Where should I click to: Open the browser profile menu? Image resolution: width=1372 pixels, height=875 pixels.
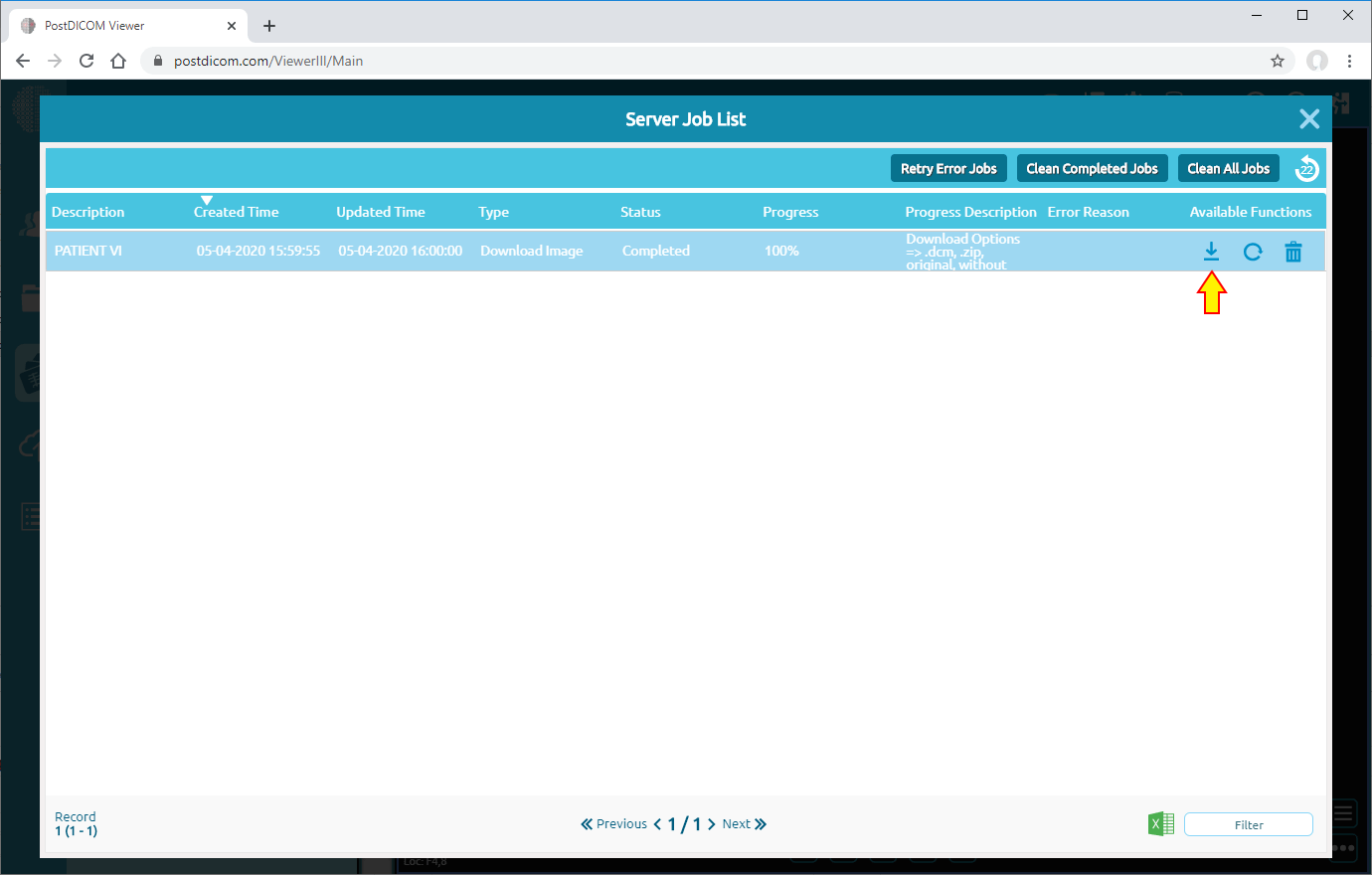pyautogui.click(x=1317, y=61)
